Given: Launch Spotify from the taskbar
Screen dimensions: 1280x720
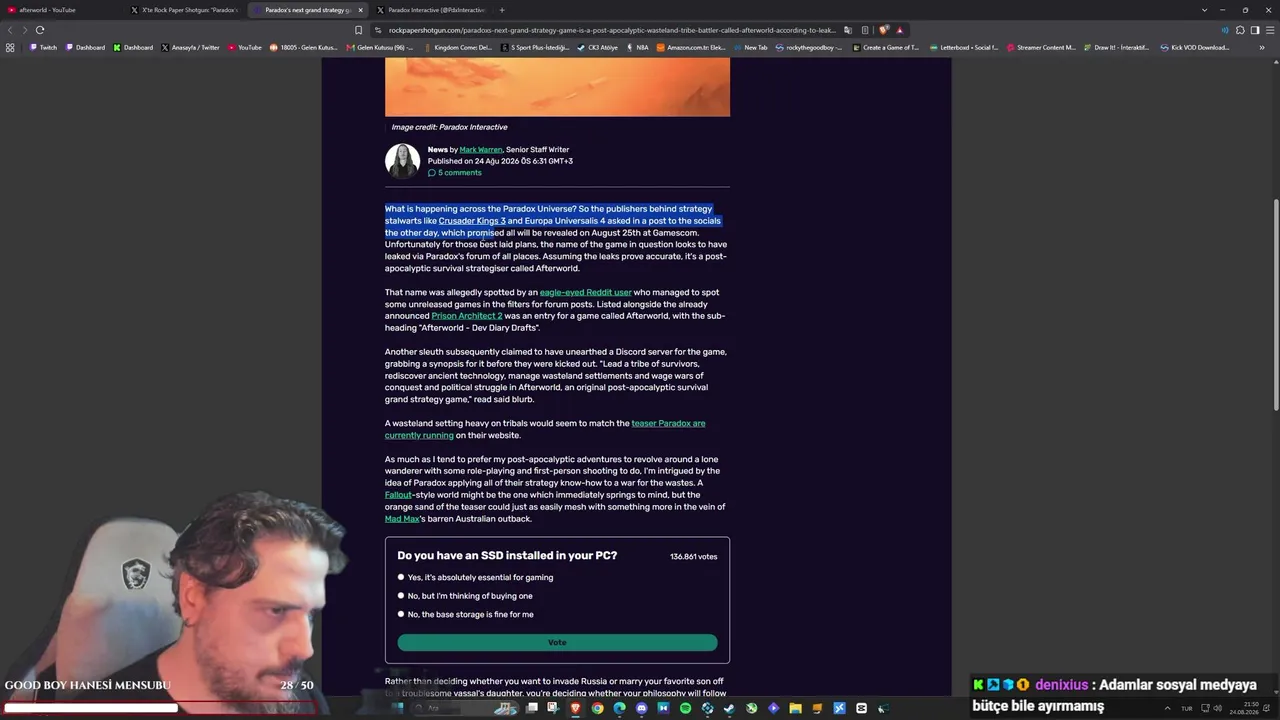Looking at the screenshot, I should click(685, 708).
